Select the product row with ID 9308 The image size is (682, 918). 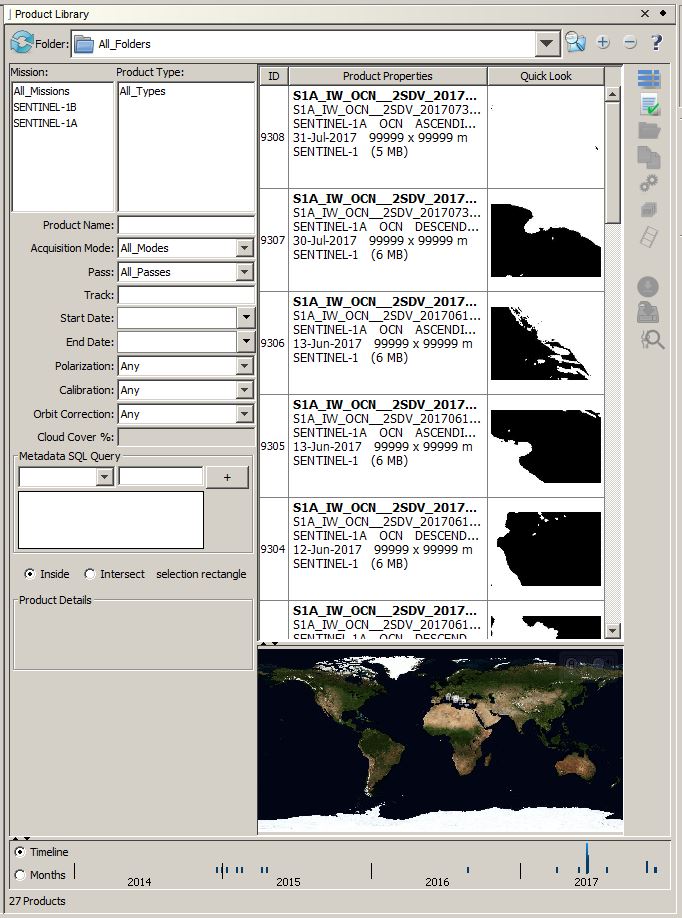(431, 137)
